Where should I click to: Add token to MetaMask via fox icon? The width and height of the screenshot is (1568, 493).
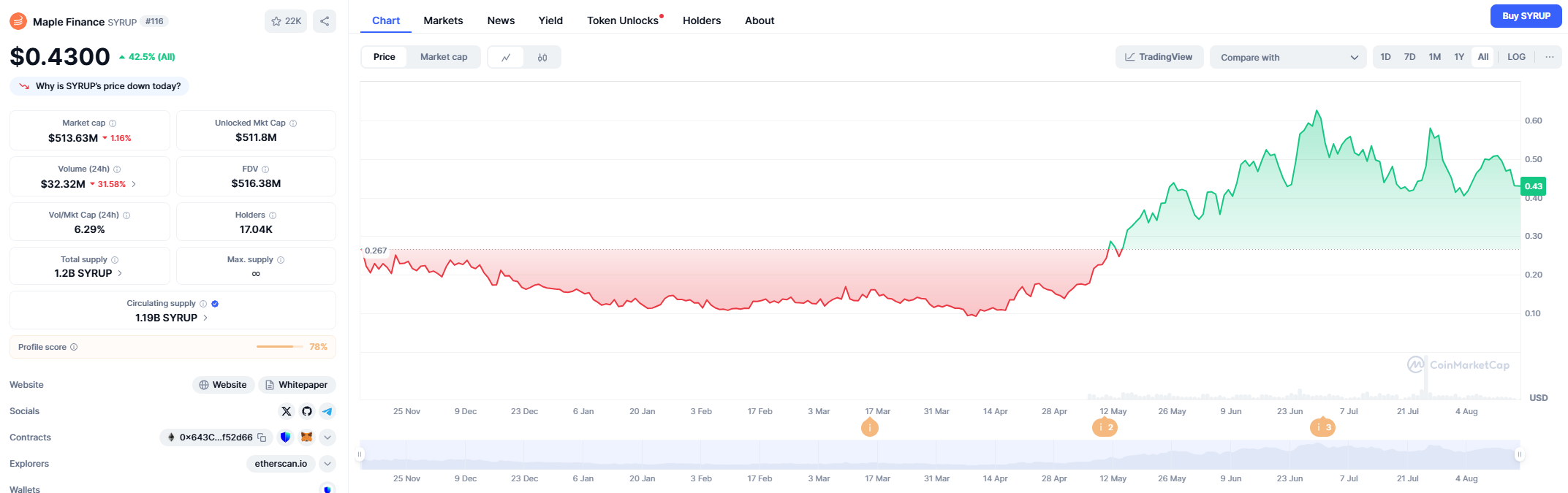coord(307,437)
